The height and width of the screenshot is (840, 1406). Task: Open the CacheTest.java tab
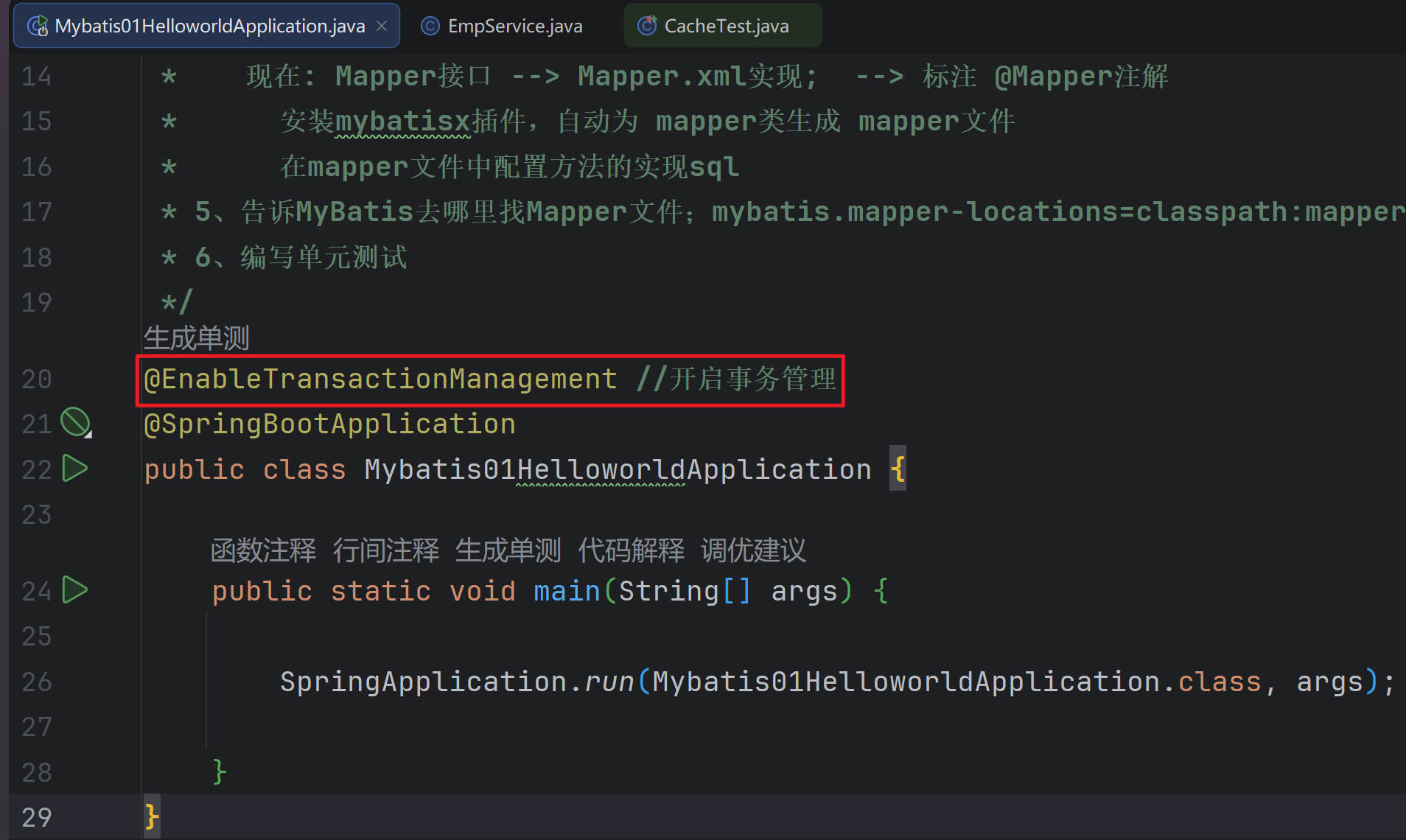click(726, 27)
